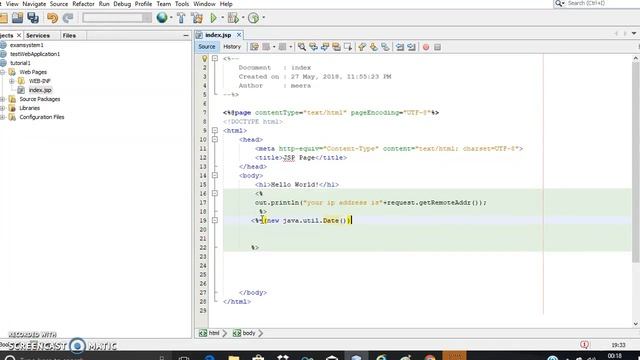Image resolution: width=640 pixels, height=360 pixels.
Task: Collapse code fold at line 1 comment
Action: [215, 59]
